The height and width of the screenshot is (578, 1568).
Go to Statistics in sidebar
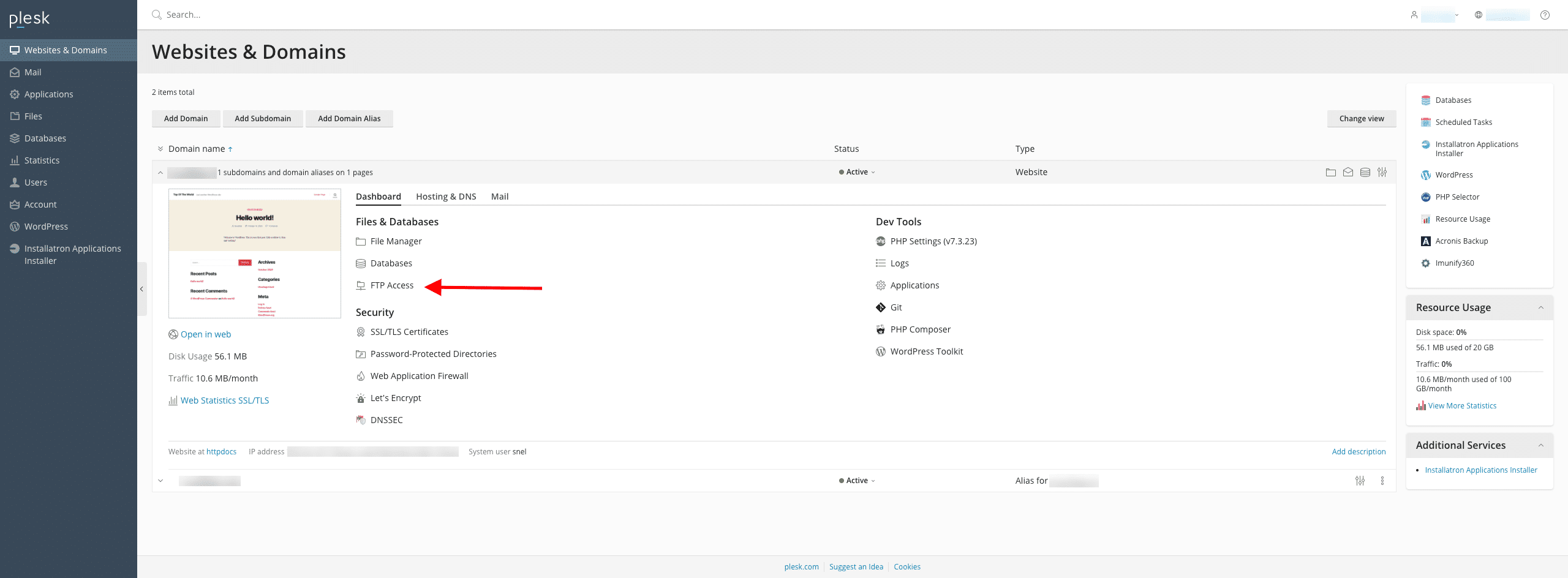[69, 160]
